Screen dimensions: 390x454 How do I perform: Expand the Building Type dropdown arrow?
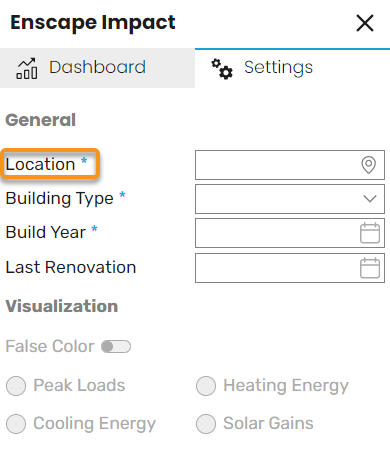(370, 199)
